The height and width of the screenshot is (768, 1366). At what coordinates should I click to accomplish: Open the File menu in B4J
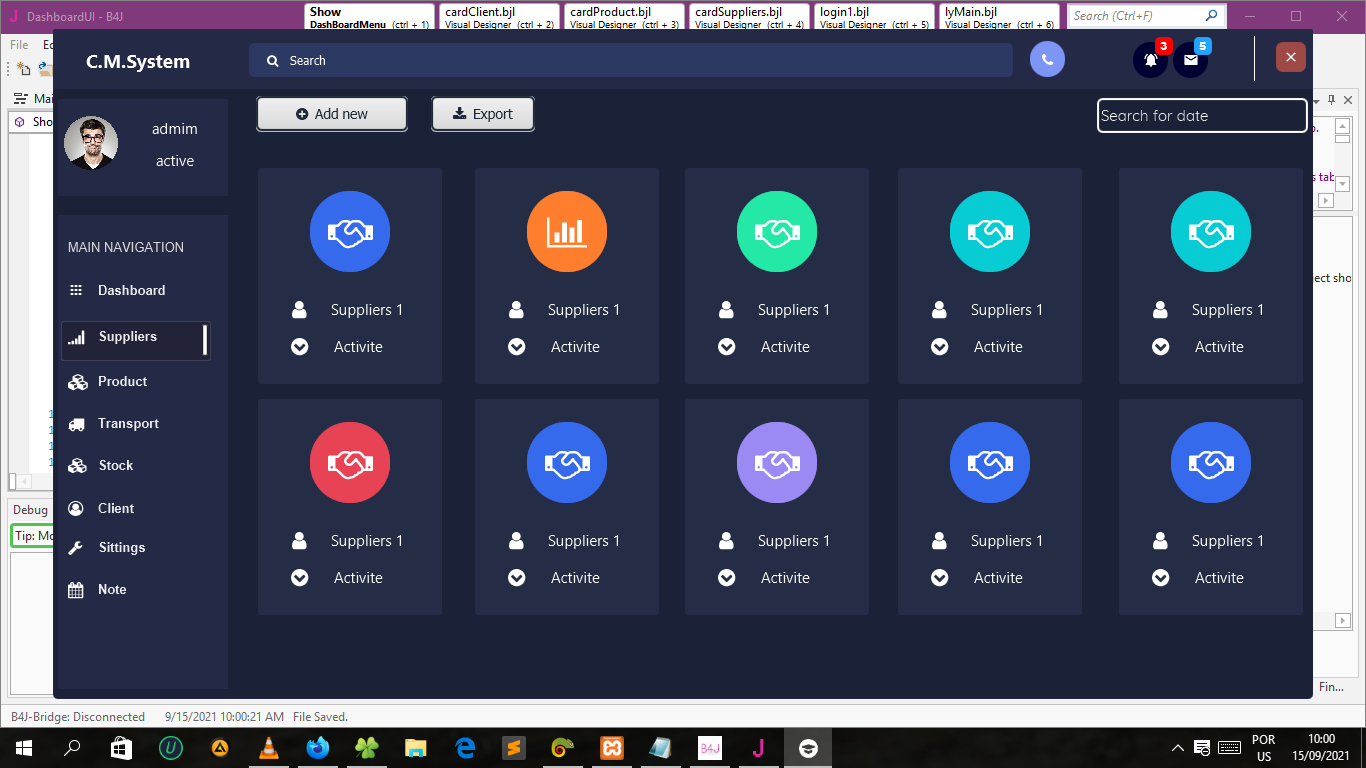tap(20, 45)
